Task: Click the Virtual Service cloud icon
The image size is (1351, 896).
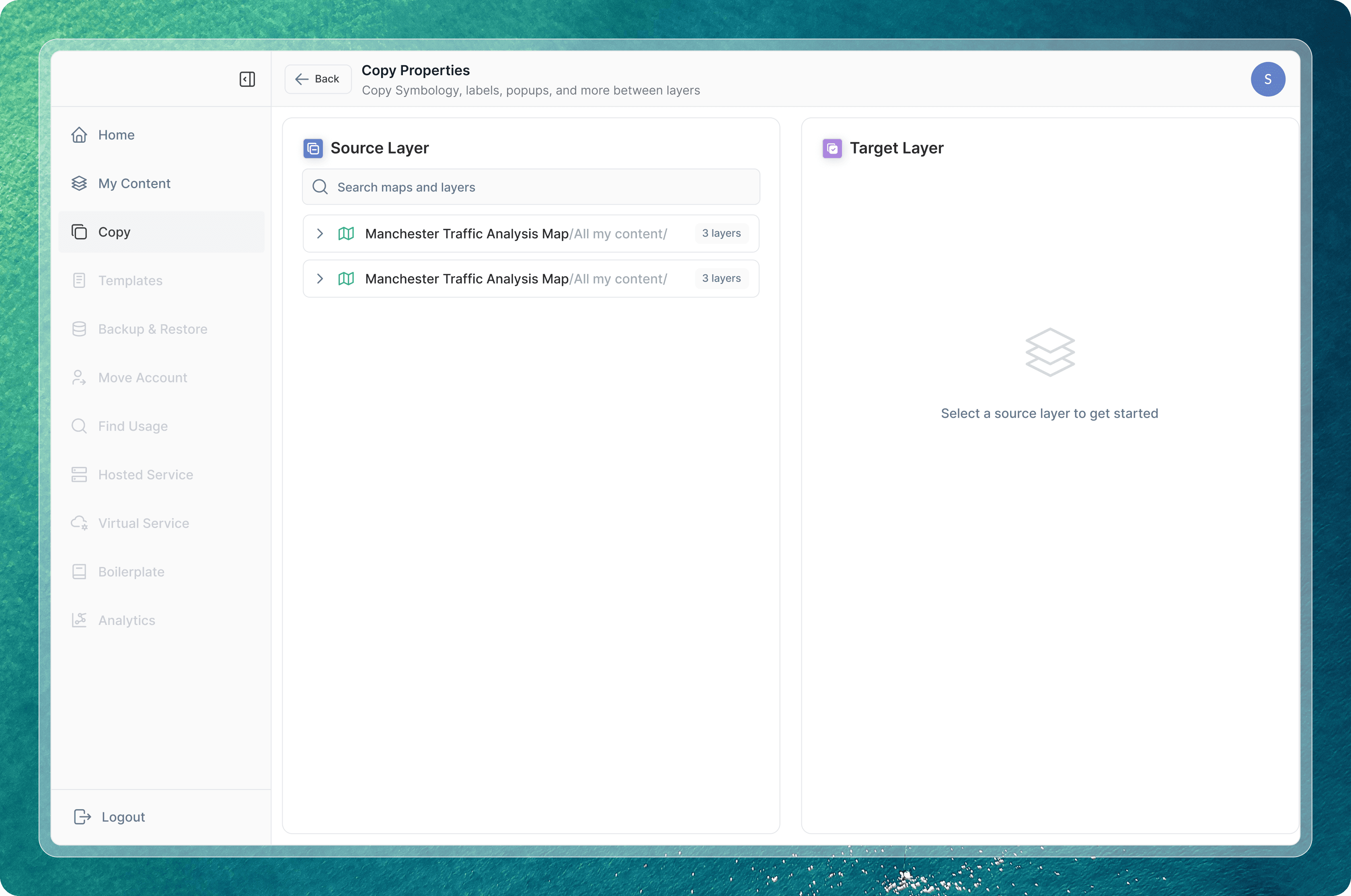Action: click(79, 524)
